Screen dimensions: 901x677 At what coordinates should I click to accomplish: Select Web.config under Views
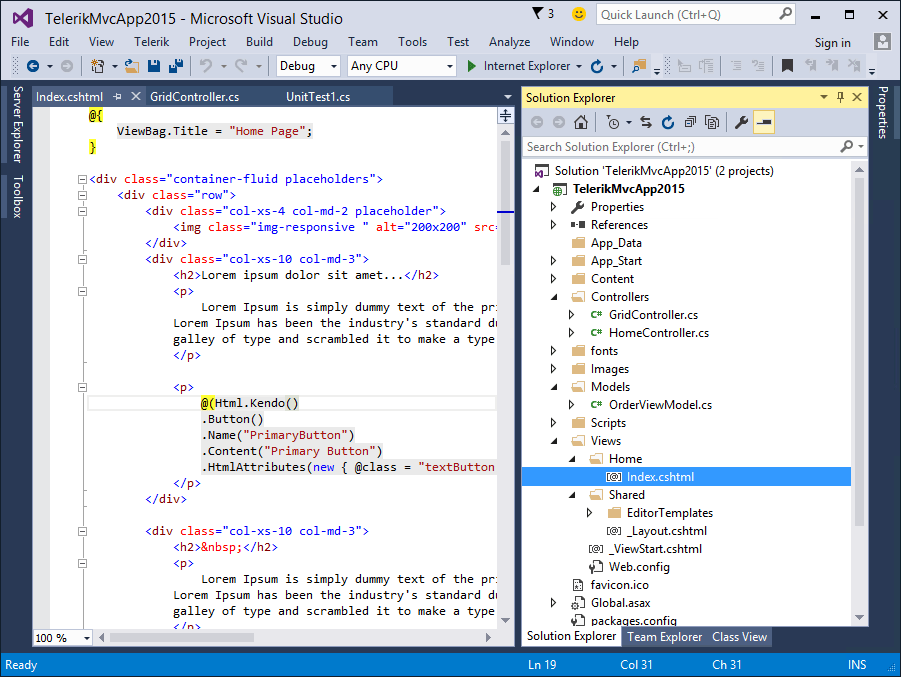[639, 567]
